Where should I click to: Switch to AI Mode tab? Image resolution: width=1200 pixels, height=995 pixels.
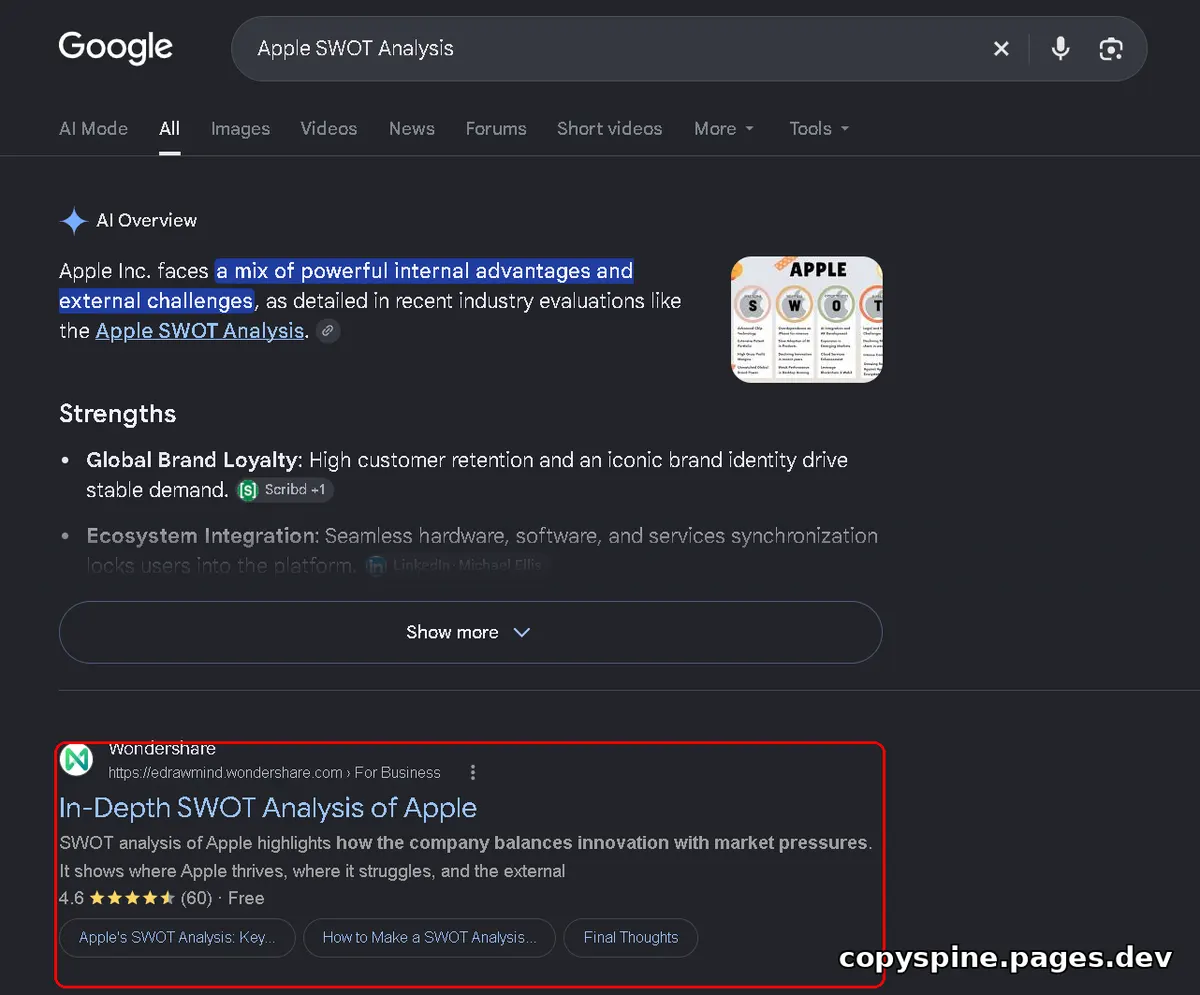pyautogui.click(x=94, y=129)
